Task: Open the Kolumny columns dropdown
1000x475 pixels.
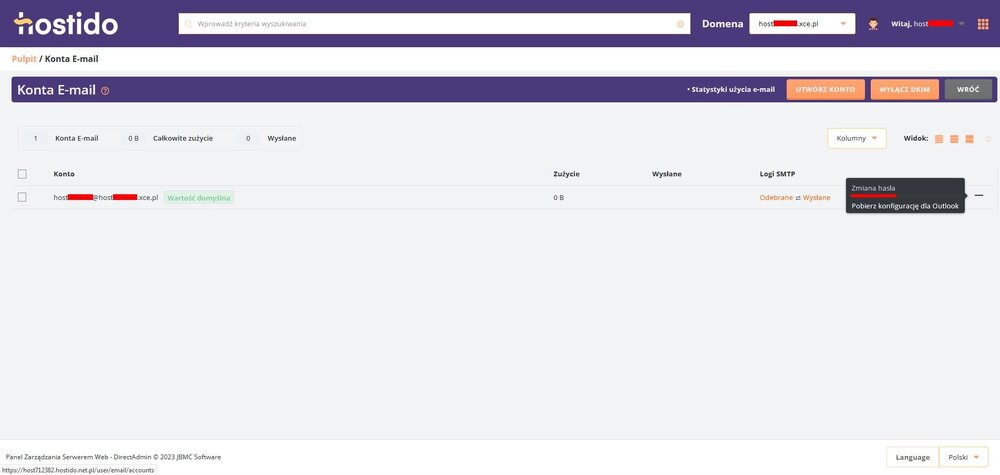Action: tap(856, 138)
